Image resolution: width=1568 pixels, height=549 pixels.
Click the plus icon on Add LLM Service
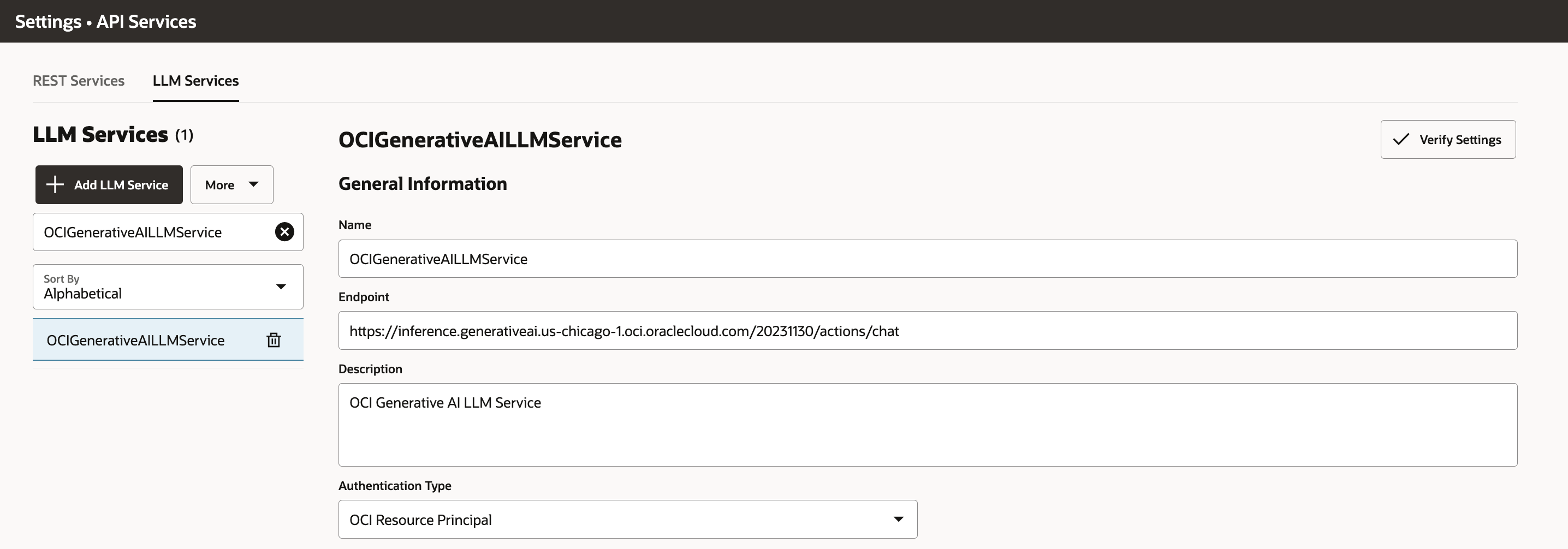click(55, 184)
